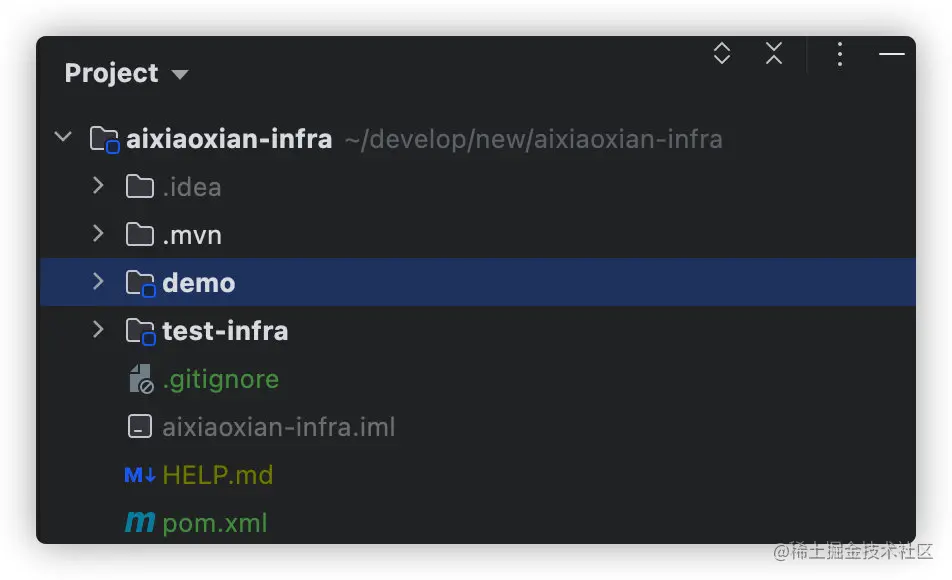Collapse the aixiaoxian-infra root node
Image resolution: width=952 pixels, height=580 pixels.
point(63,137)
